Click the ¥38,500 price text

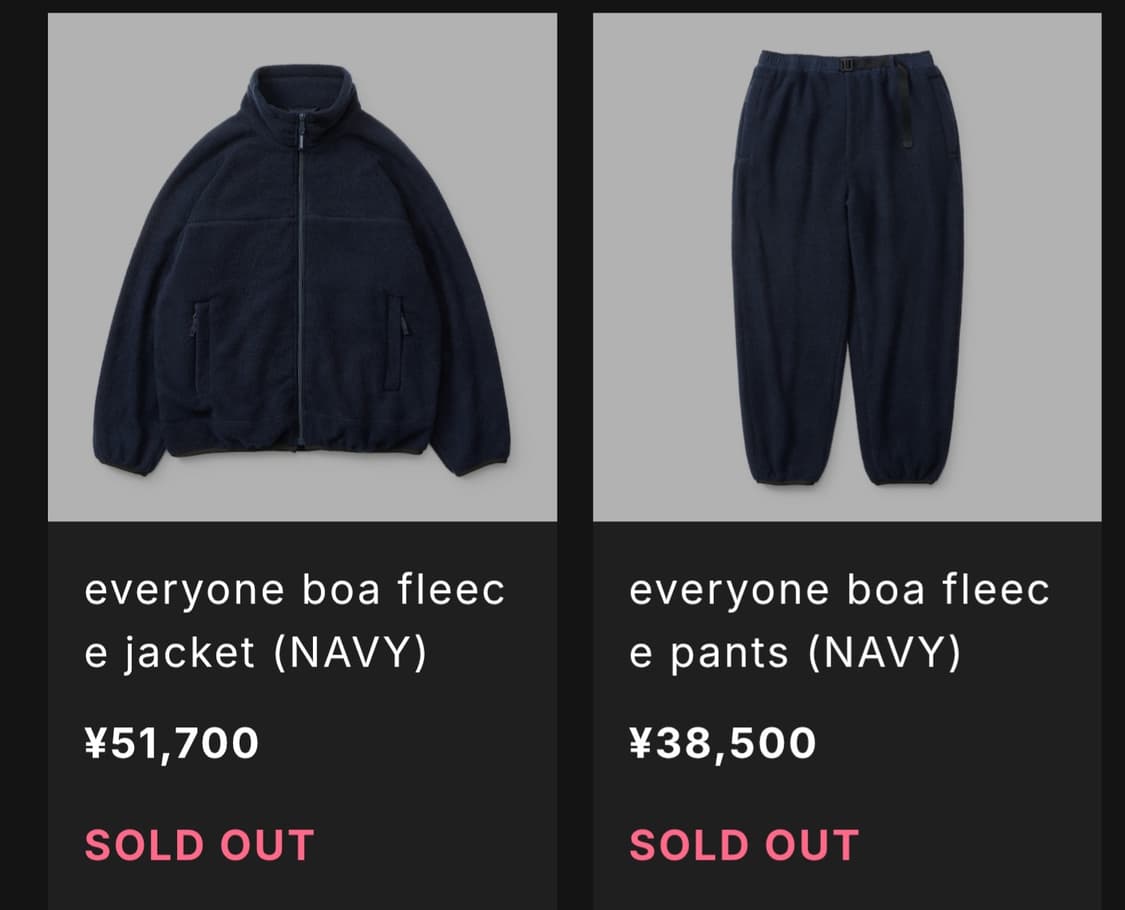723,742
